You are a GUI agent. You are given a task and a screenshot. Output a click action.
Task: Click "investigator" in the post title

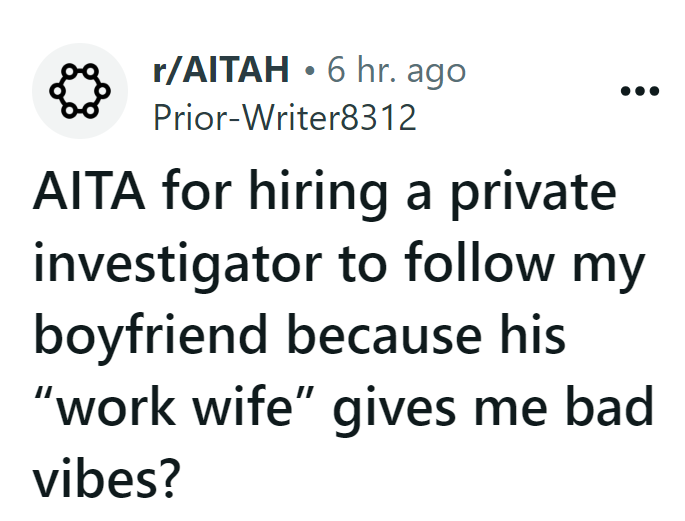(x=178, y=265)
